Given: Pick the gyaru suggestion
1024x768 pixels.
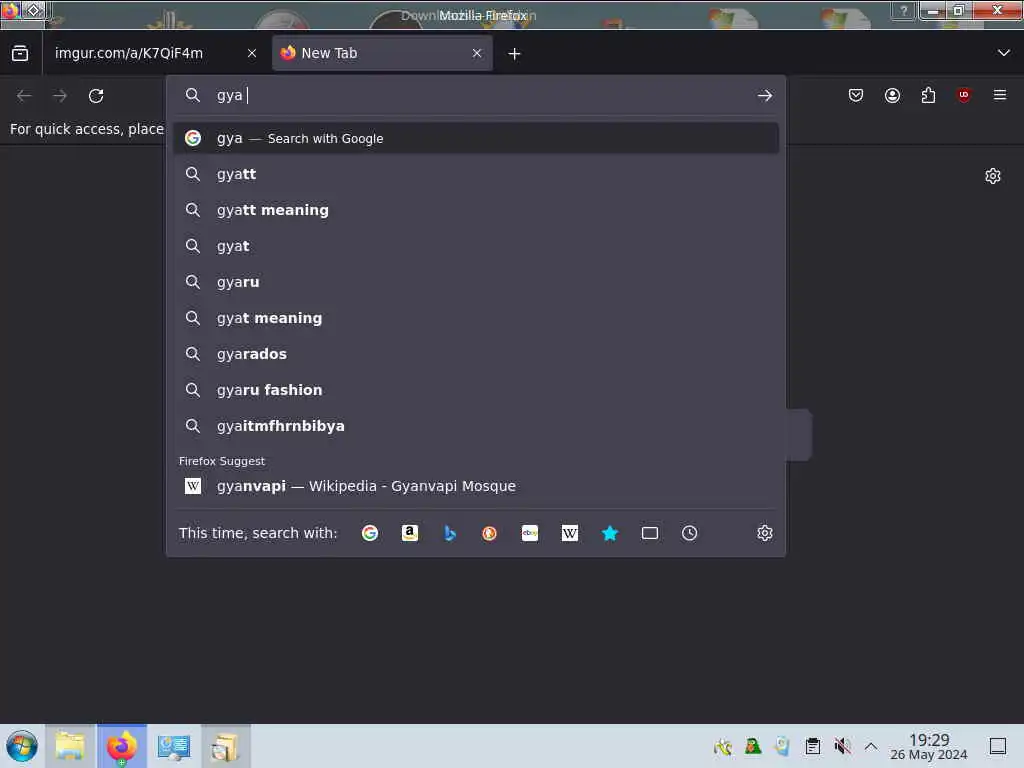Looking at the screenshot, I should [x=476, y=282].
